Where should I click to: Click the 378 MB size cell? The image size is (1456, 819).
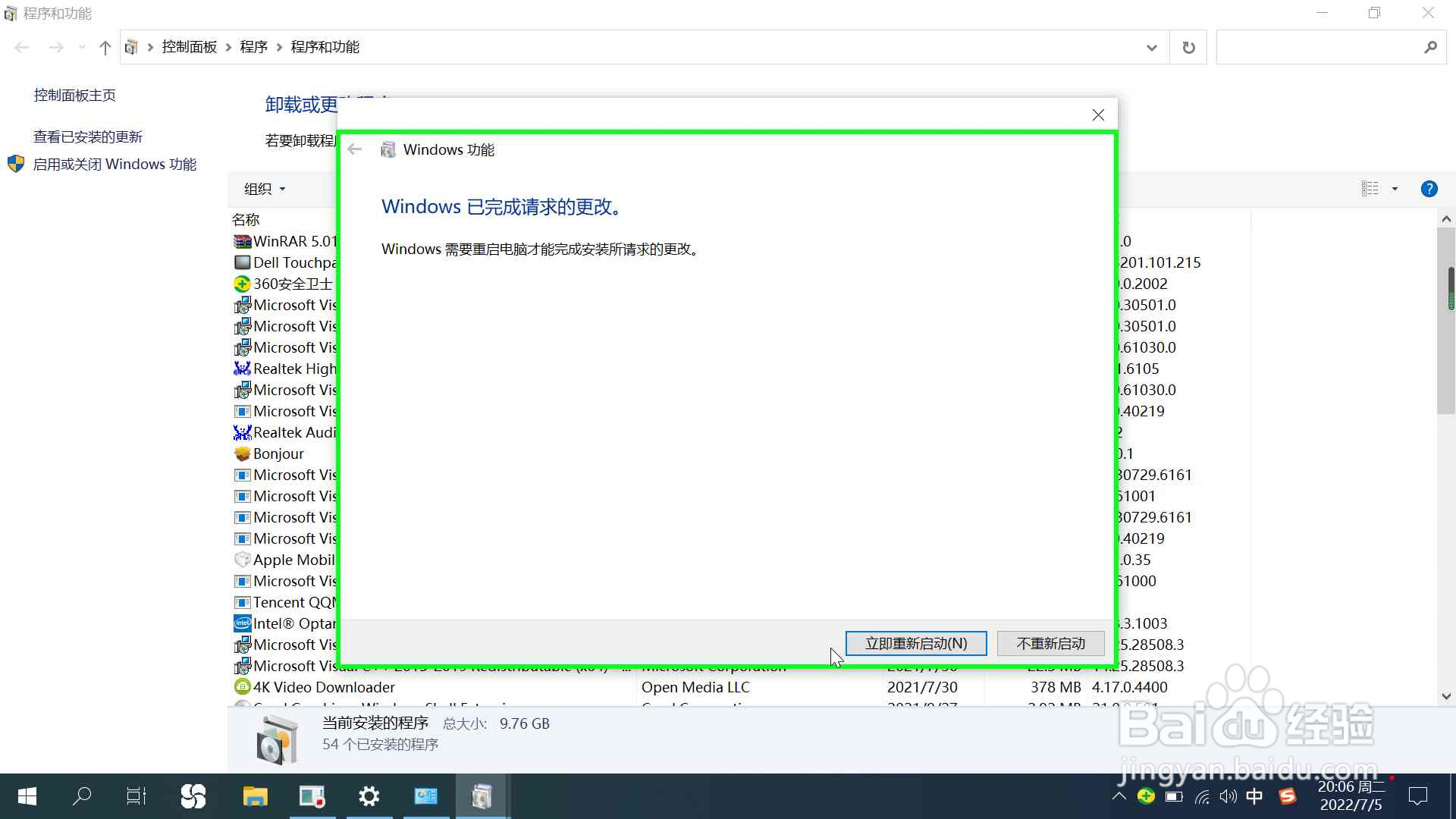[x=1056, y=687]
